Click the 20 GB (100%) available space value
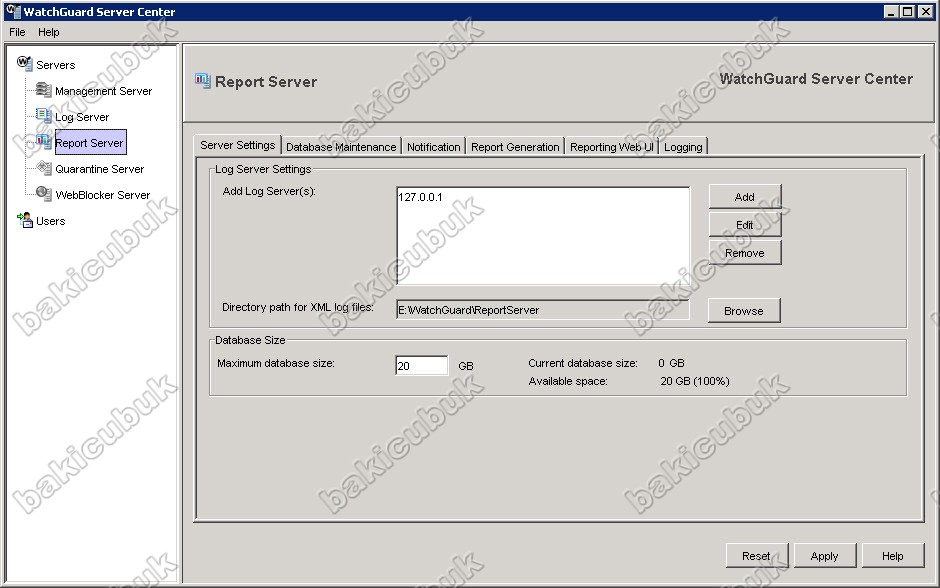The image size is (940, 588). coord(695,381)
